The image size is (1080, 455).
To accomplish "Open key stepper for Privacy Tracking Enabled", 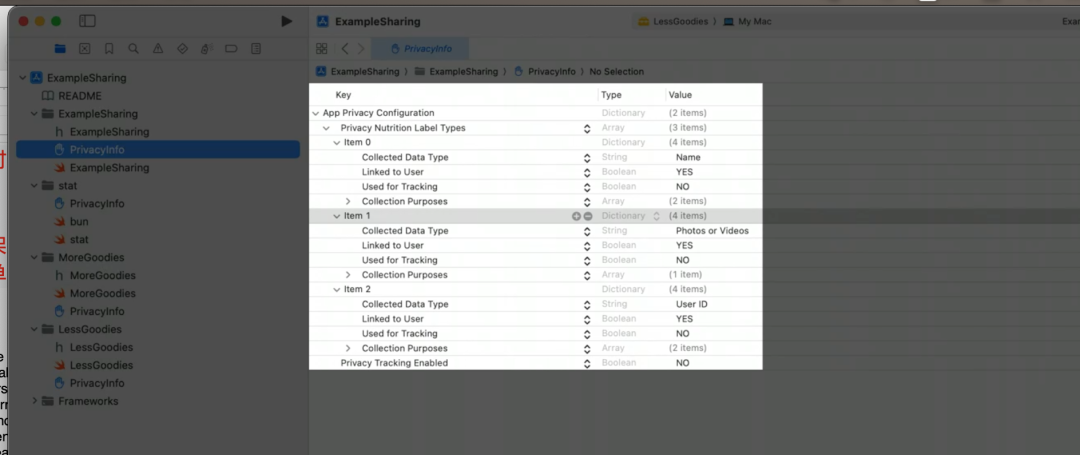I will click(587, 363).
